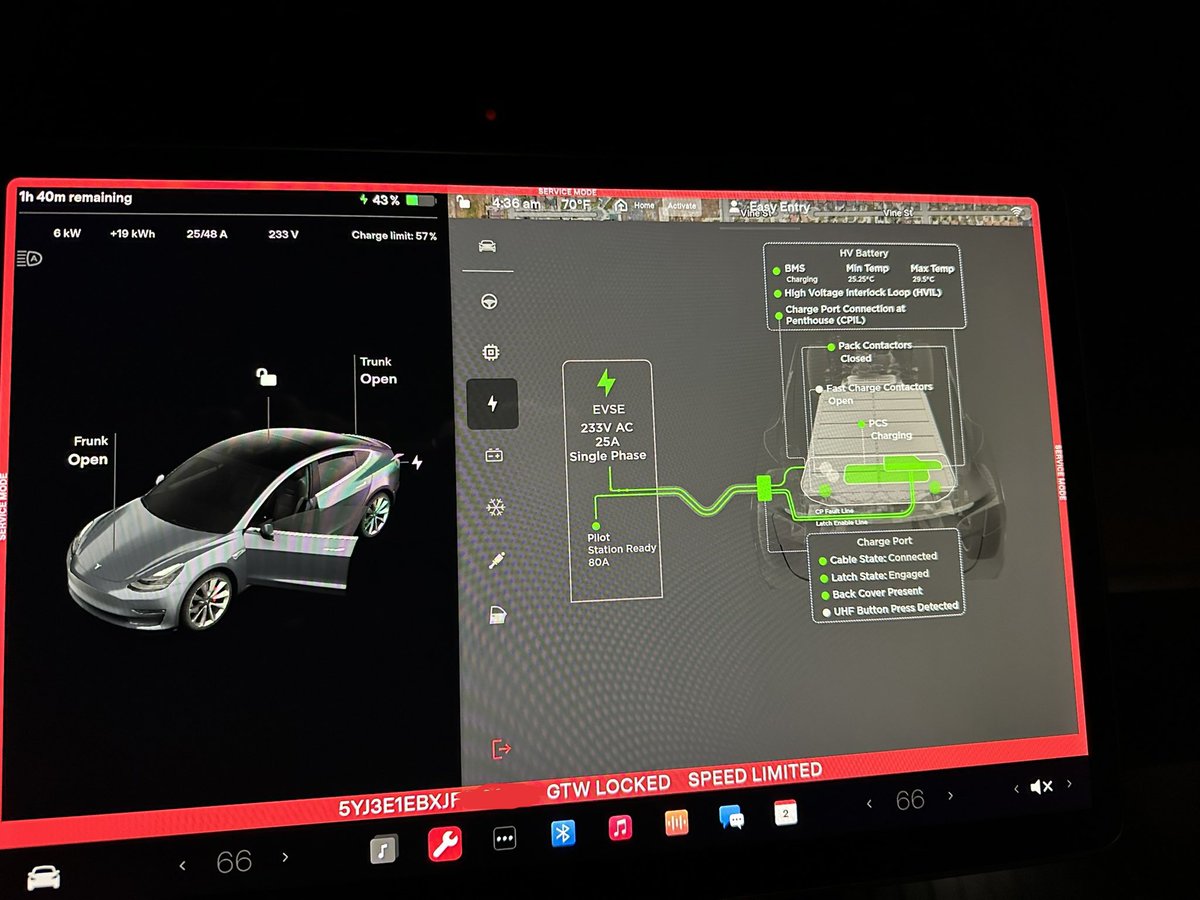Image resolution: width=1200 pixels, height=900 pixels.
Task: Open the Bluetooth app in dock
Action: pos(564,834)
